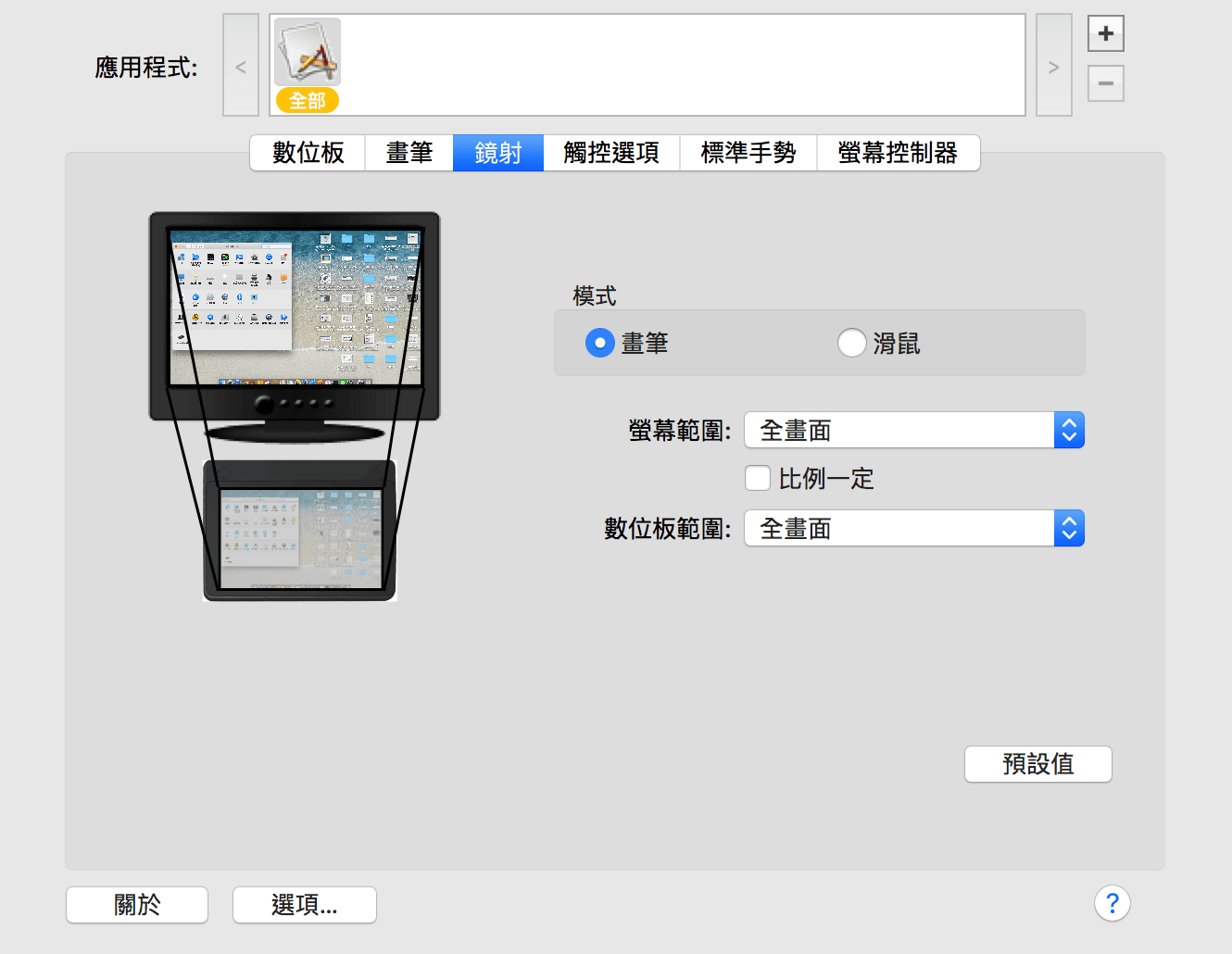Remove application with the minus button
The image size is (1232, 954).
click(1105, 83)
